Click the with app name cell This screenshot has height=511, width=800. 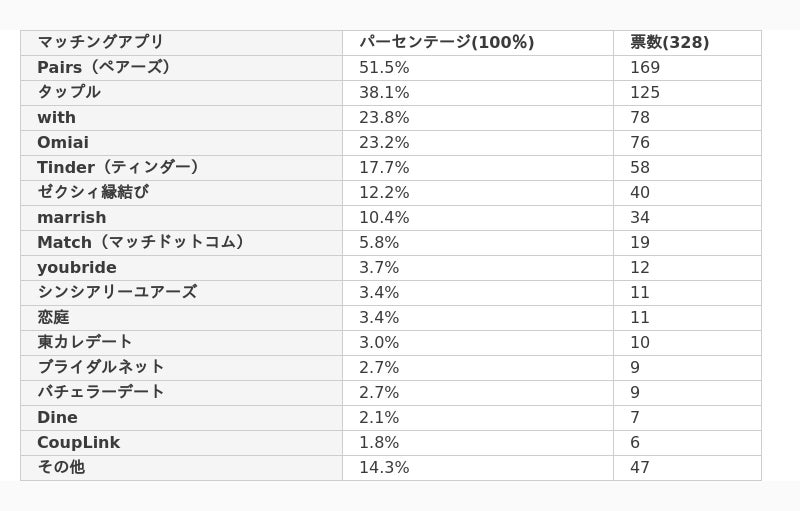point(56,117)
